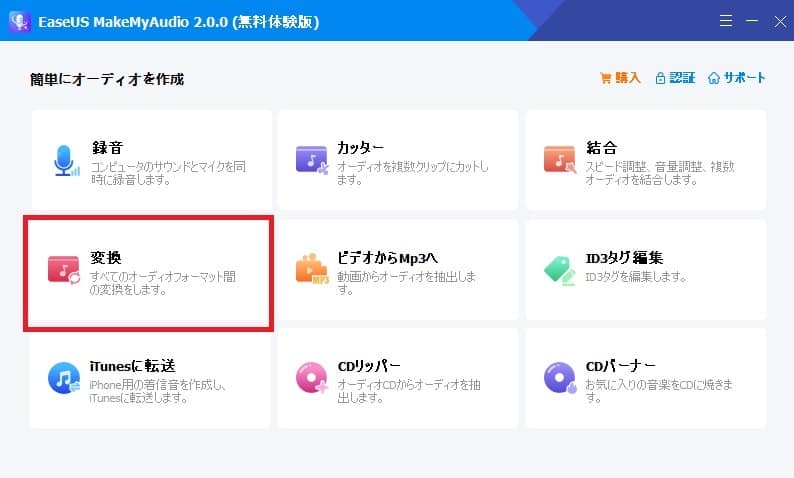This screenshot has height=478, width=794.
Task: Click description すべてのオーディオフォーマット間の変換をします
Action: [x=163, y=283]
